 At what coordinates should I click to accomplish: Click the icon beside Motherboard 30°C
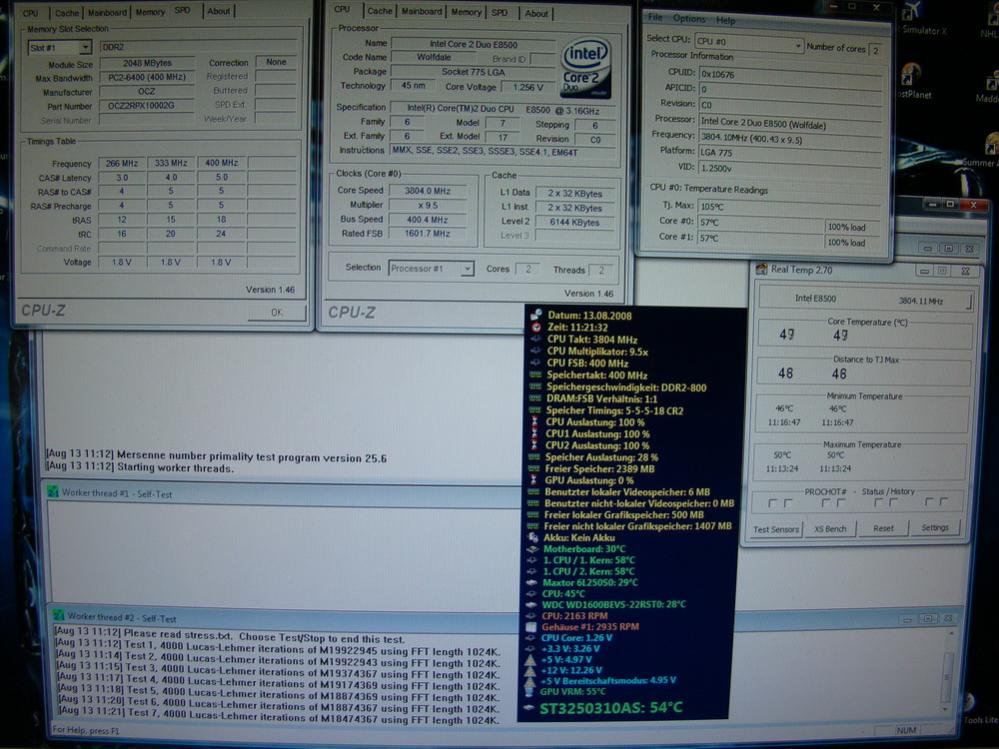tap(532, 548)
